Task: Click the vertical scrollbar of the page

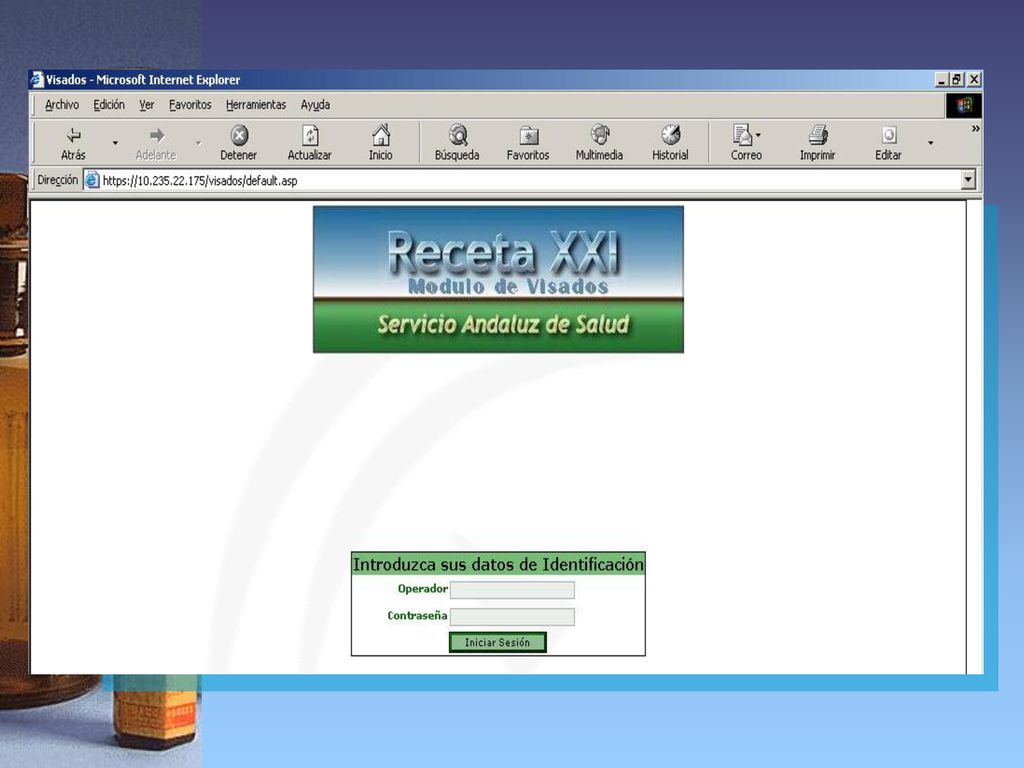Action: (x=974, y=437)
